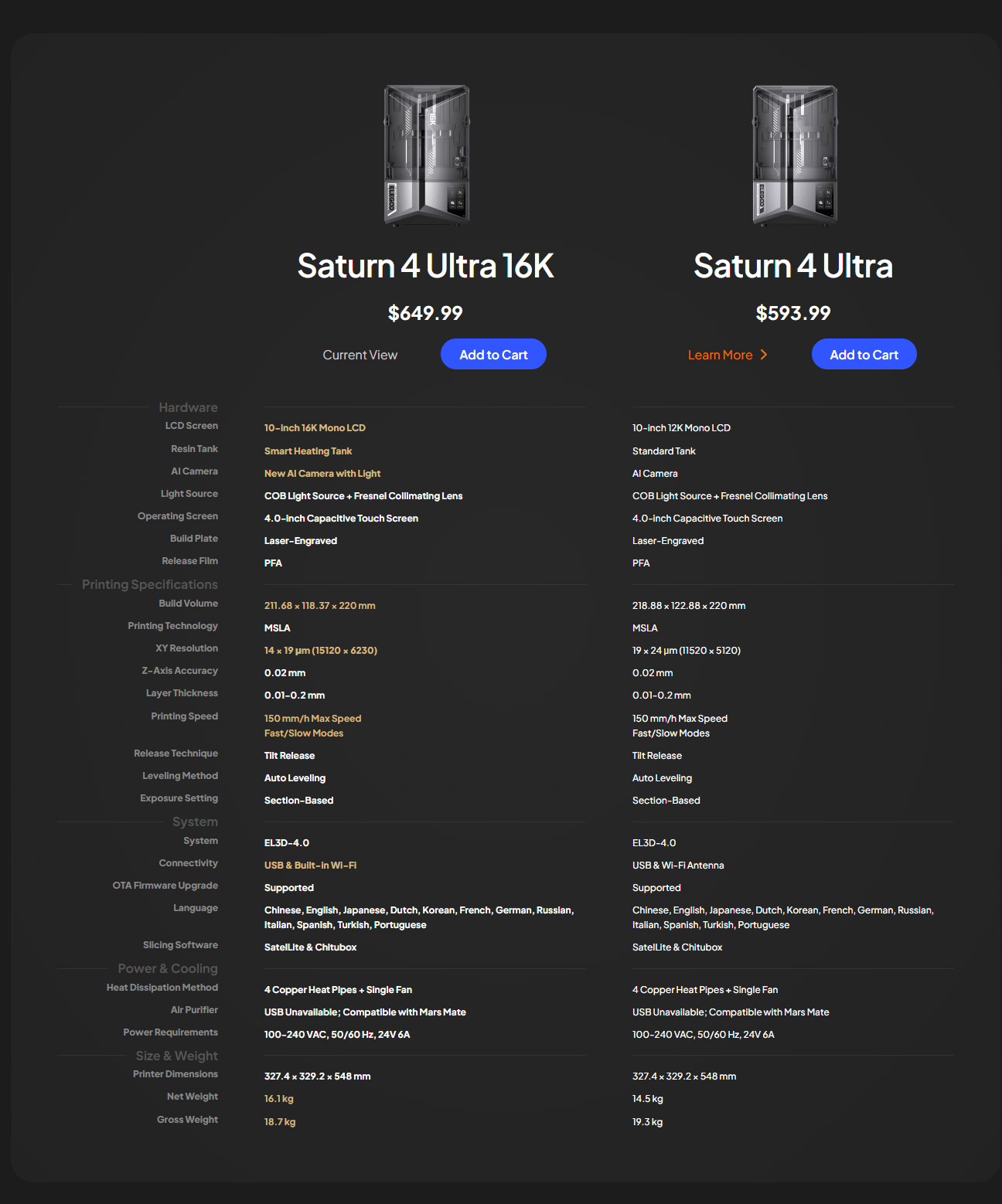Add Saturn 4 Ultra to cart
1002x1204 pixels.
[x=864, y=354]
